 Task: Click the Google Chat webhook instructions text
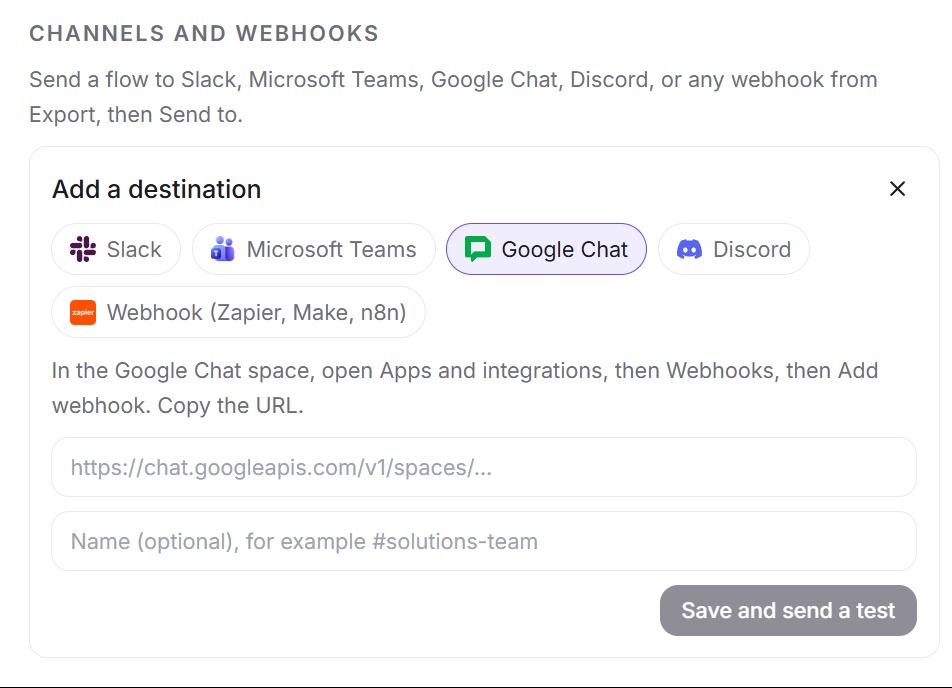(465, 388)
